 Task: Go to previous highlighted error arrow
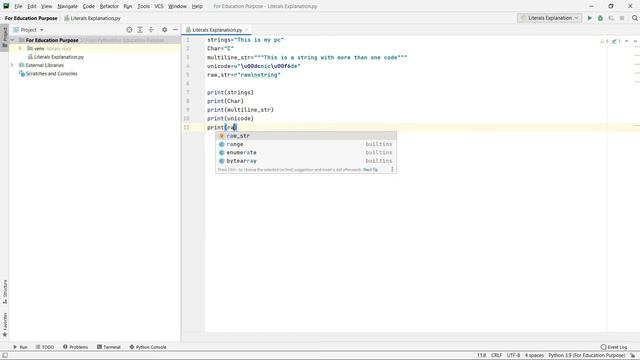pos(627,41)
